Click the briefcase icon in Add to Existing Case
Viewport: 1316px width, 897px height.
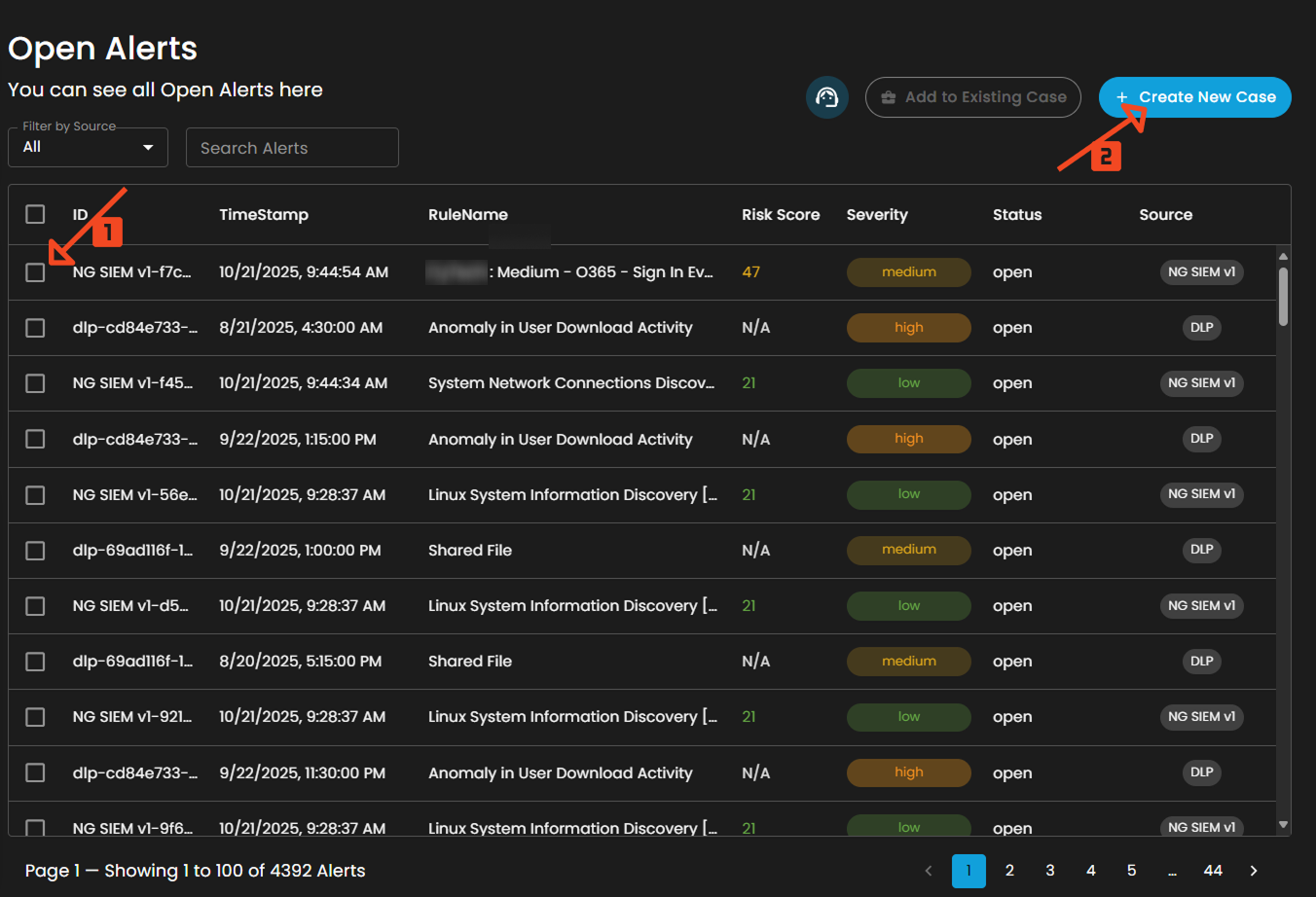click(888, 97)
